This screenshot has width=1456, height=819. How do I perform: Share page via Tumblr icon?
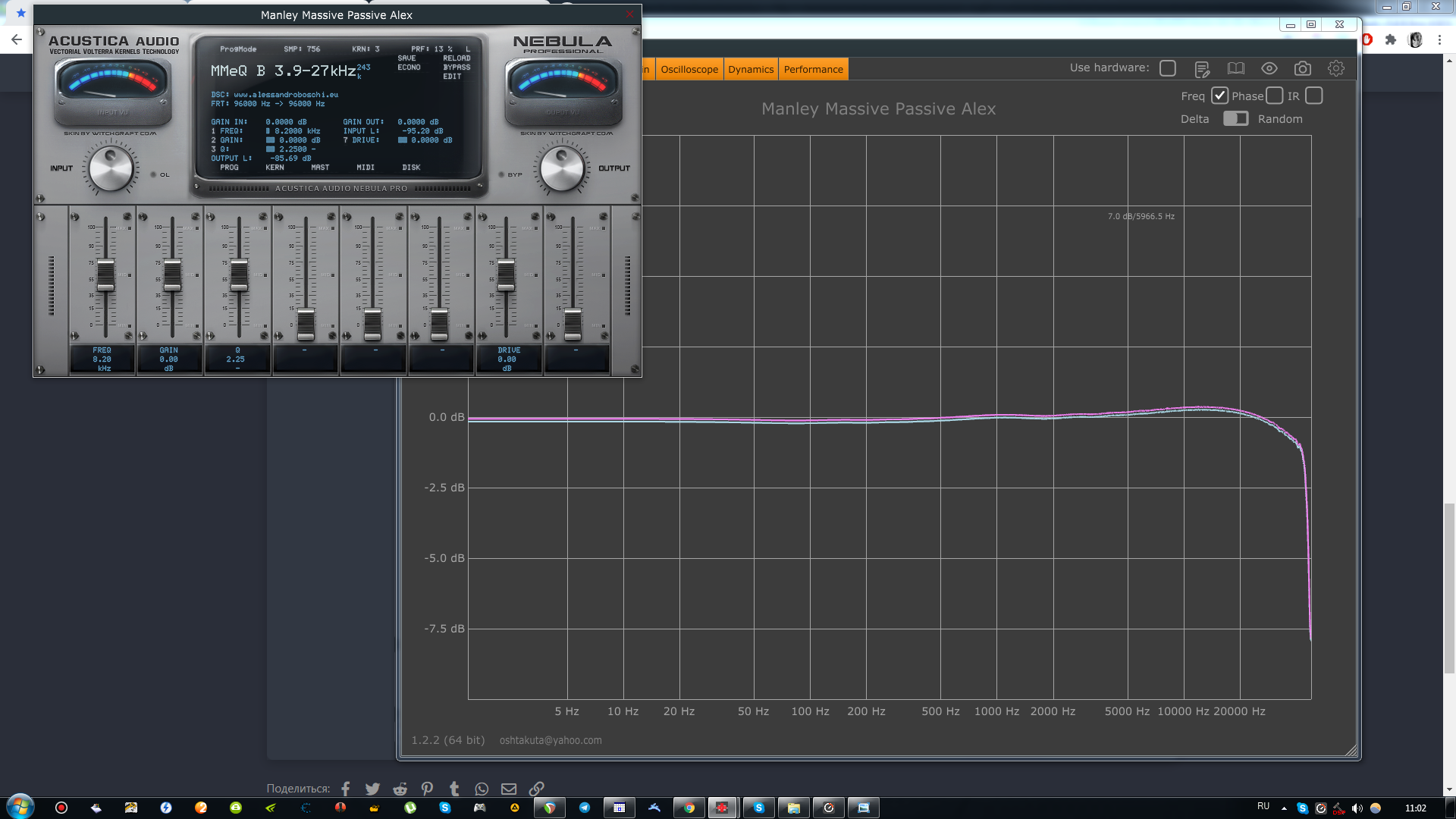tap(454, 789)
